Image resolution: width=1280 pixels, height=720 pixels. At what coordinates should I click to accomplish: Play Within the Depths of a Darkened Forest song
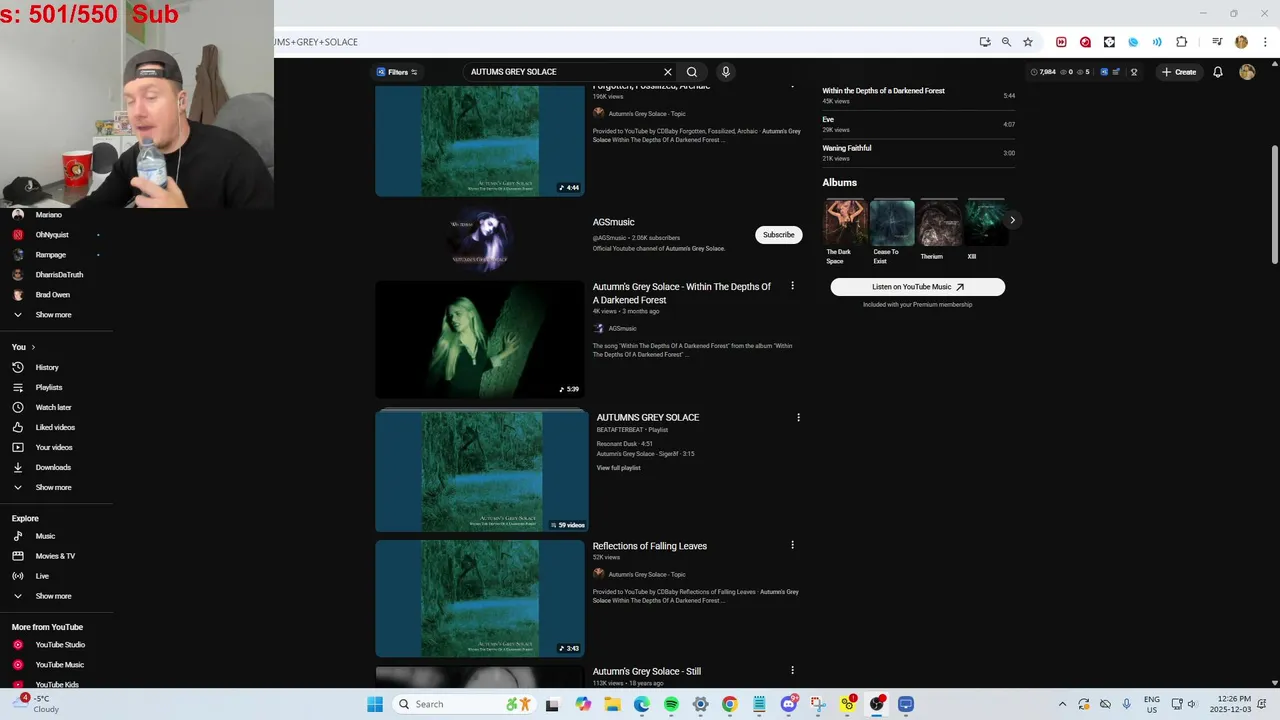pos(918,95)
